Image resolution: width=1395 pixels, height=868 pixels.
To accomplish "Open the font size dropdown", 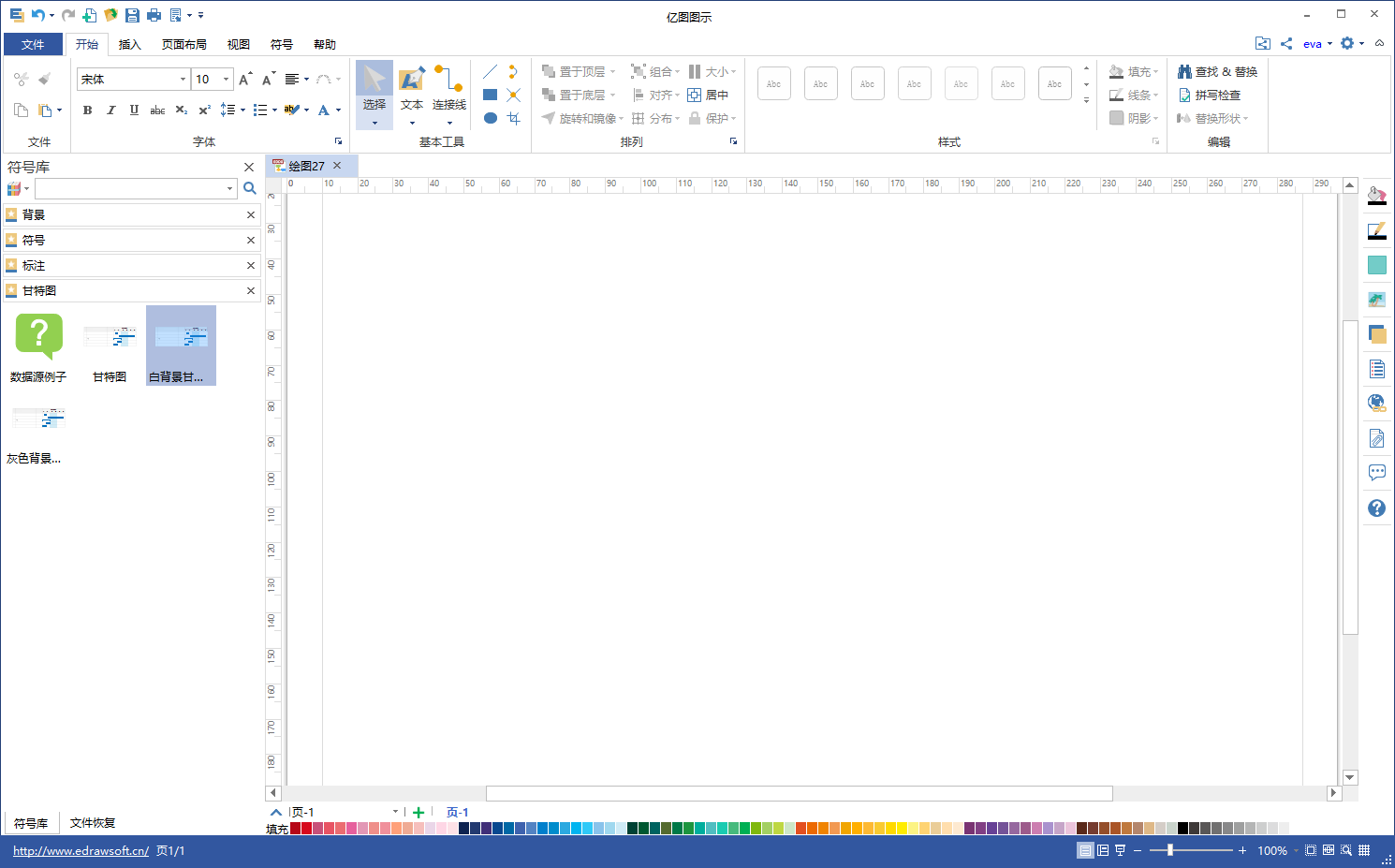I will (226, 79).
